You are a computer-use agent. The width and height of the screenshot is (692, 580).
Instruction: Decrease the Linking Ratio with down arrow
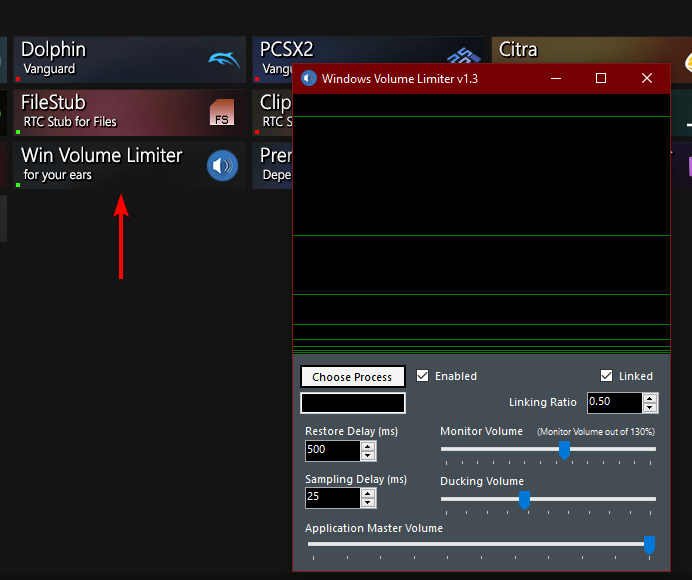point(650,407)
